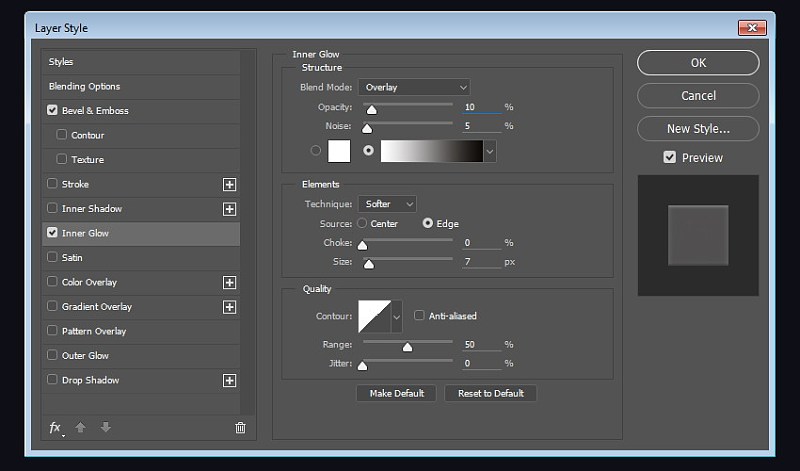Click the Range slider handle
The image size is (800, 471).
coord(407,348)
